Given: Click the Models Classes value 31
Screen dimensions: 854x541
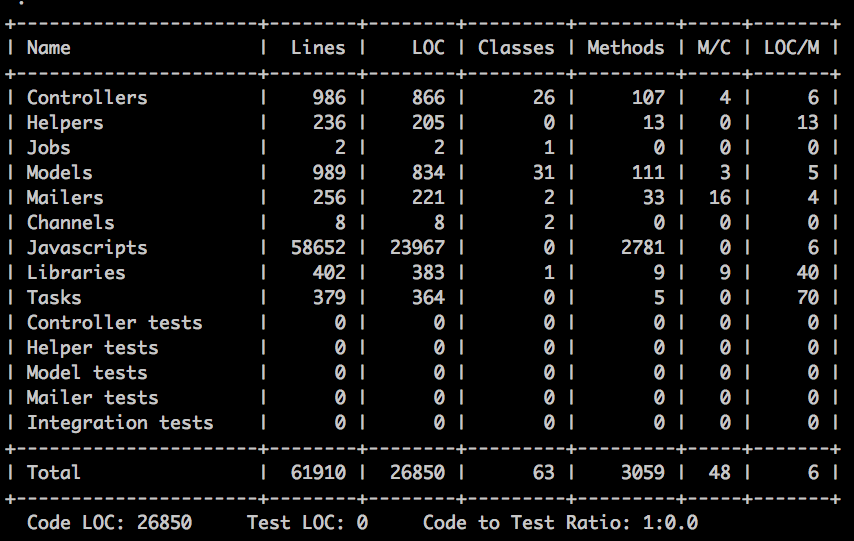Looking at the screenshot, I should (543, 172).
